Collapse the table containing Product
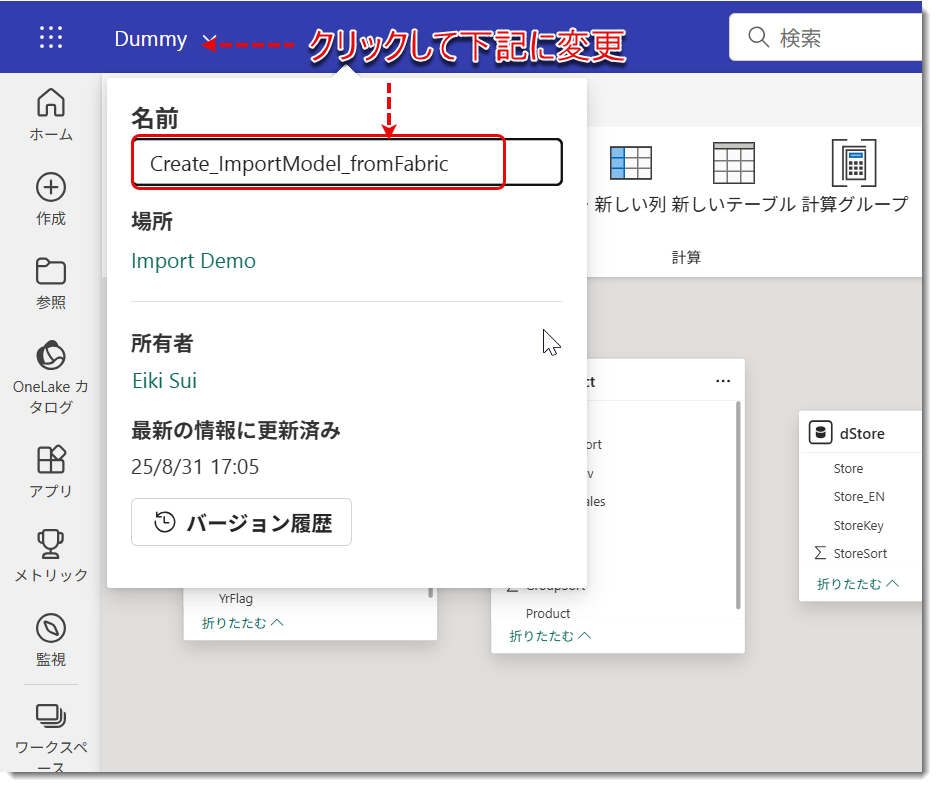This screenshot has width=937, height=787. pos(550,636)
